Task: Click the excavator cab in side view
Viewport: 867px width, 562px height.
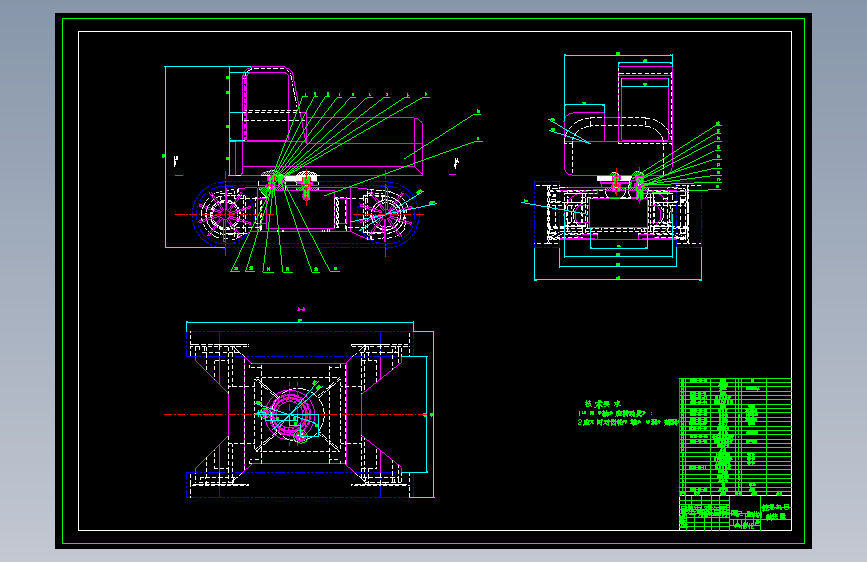Action: 268,104
